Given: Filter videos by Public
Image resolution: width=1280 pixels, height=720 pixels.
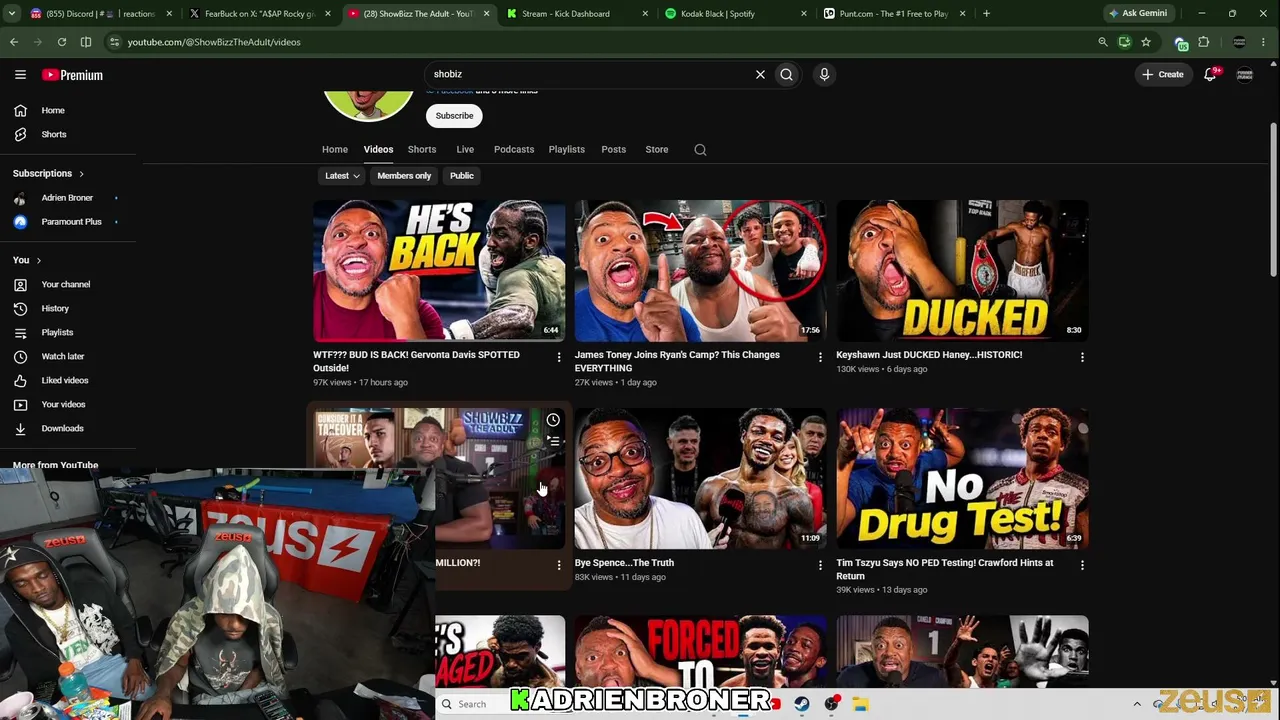Looking at the screenshot, I should click(x=462, y=176).
